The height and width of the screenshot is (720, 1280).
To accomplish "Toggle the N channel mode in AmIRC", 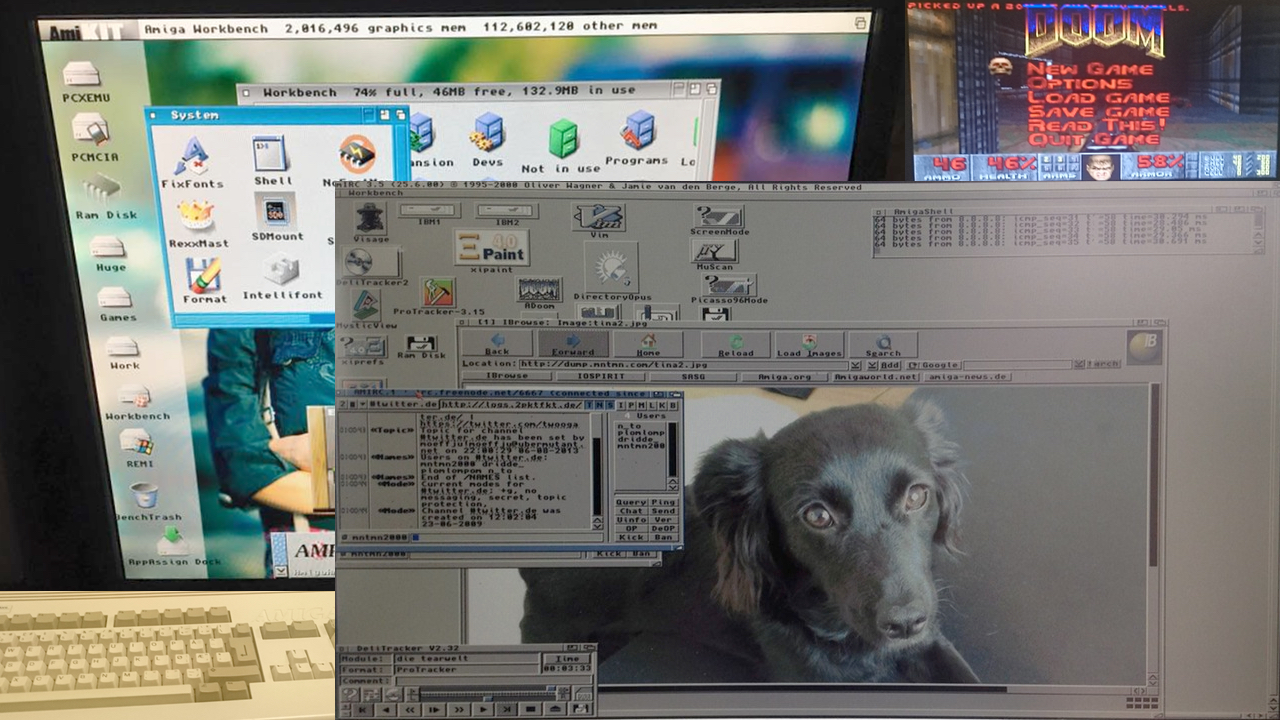I will click(599, 405).
